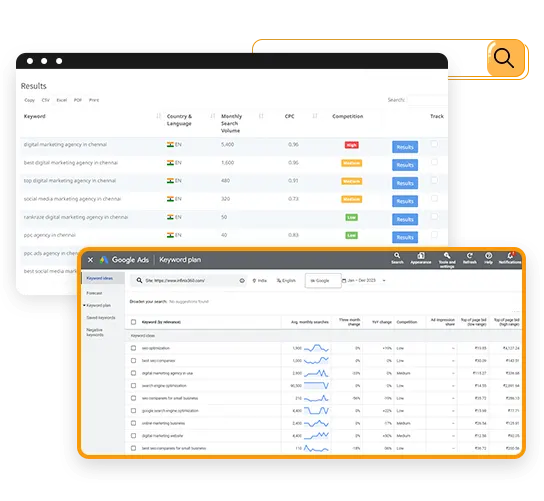Open the Google Ads Search tool icon

pyautogui.click(x=397, y=258)
